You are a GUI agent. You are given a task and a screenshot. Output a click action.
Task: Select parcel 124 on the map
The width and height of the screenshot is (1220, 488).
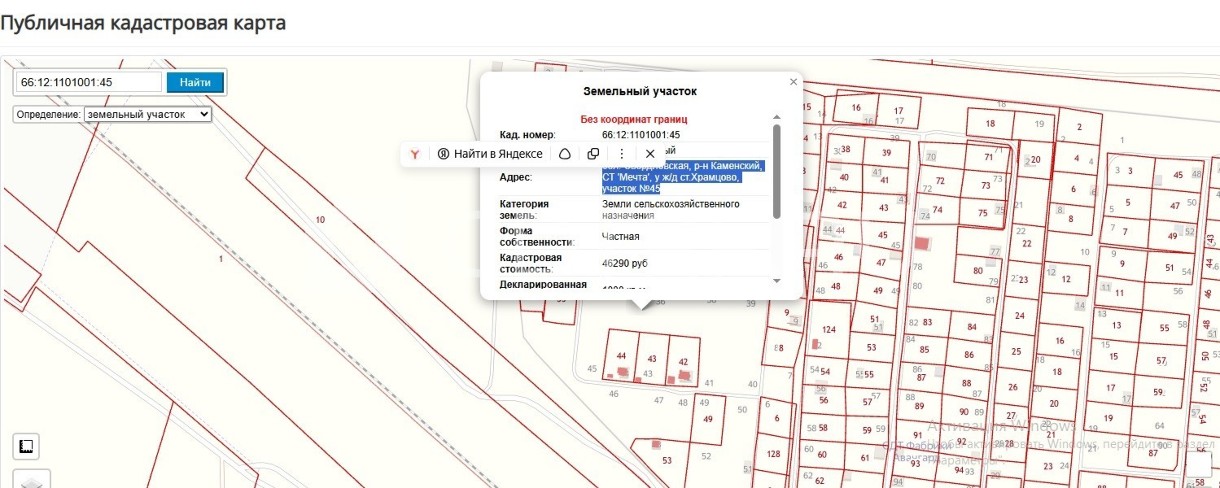click(x=828, y=329)
